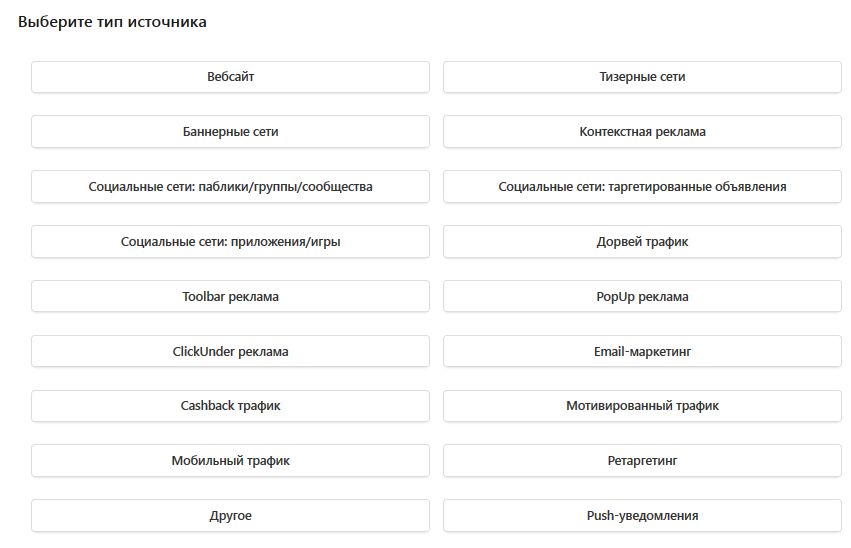Choose Email-маркетинг as source

point(642,352)
